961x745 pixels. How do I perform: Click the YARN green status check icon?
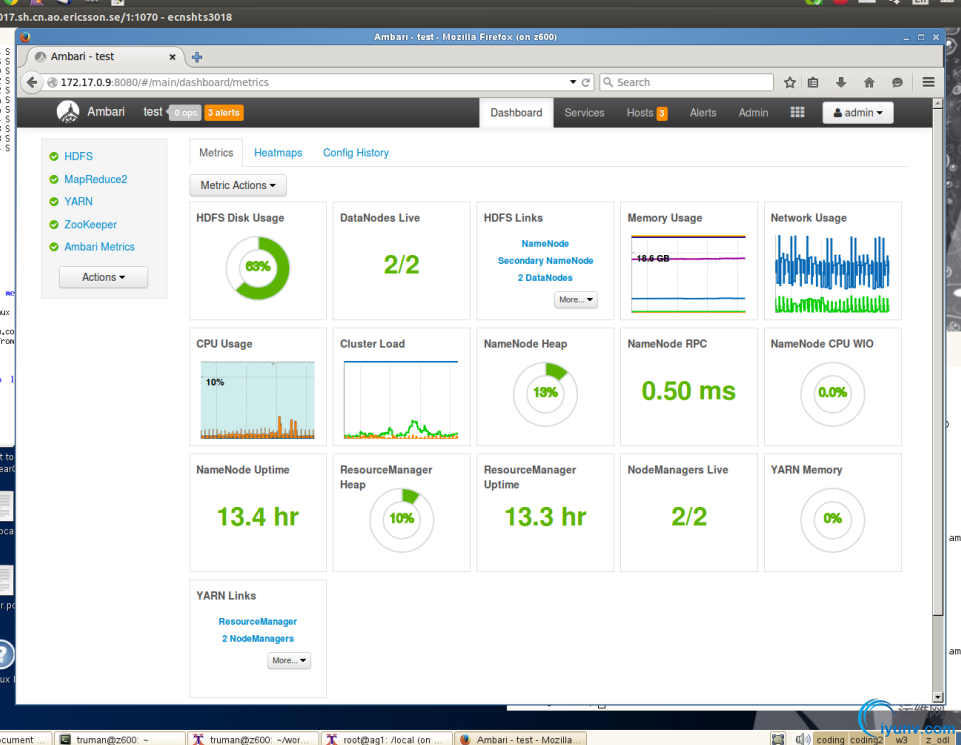click(54, 202)
